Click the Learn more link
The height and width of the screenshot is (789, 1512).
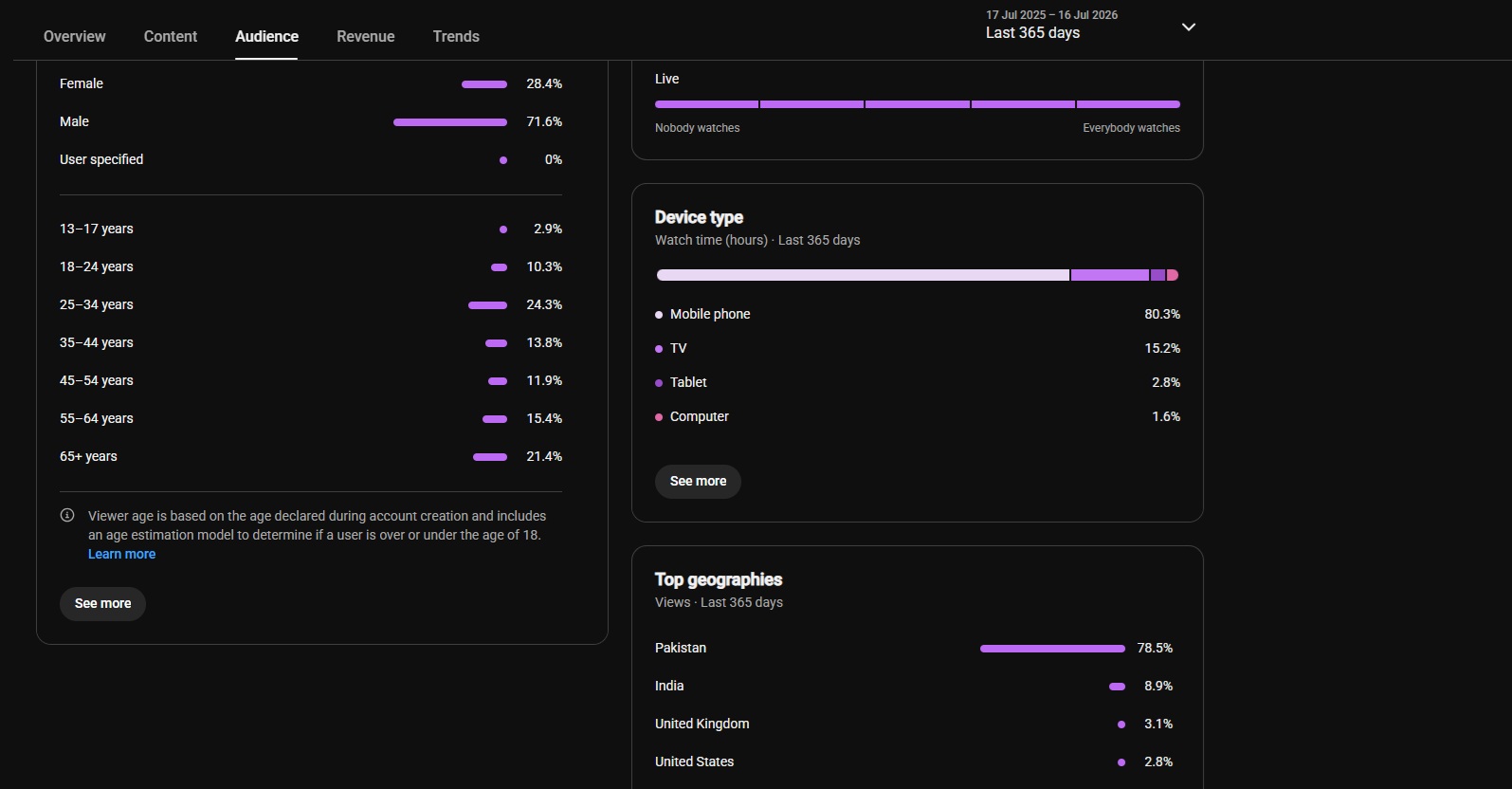coord(121,554)
